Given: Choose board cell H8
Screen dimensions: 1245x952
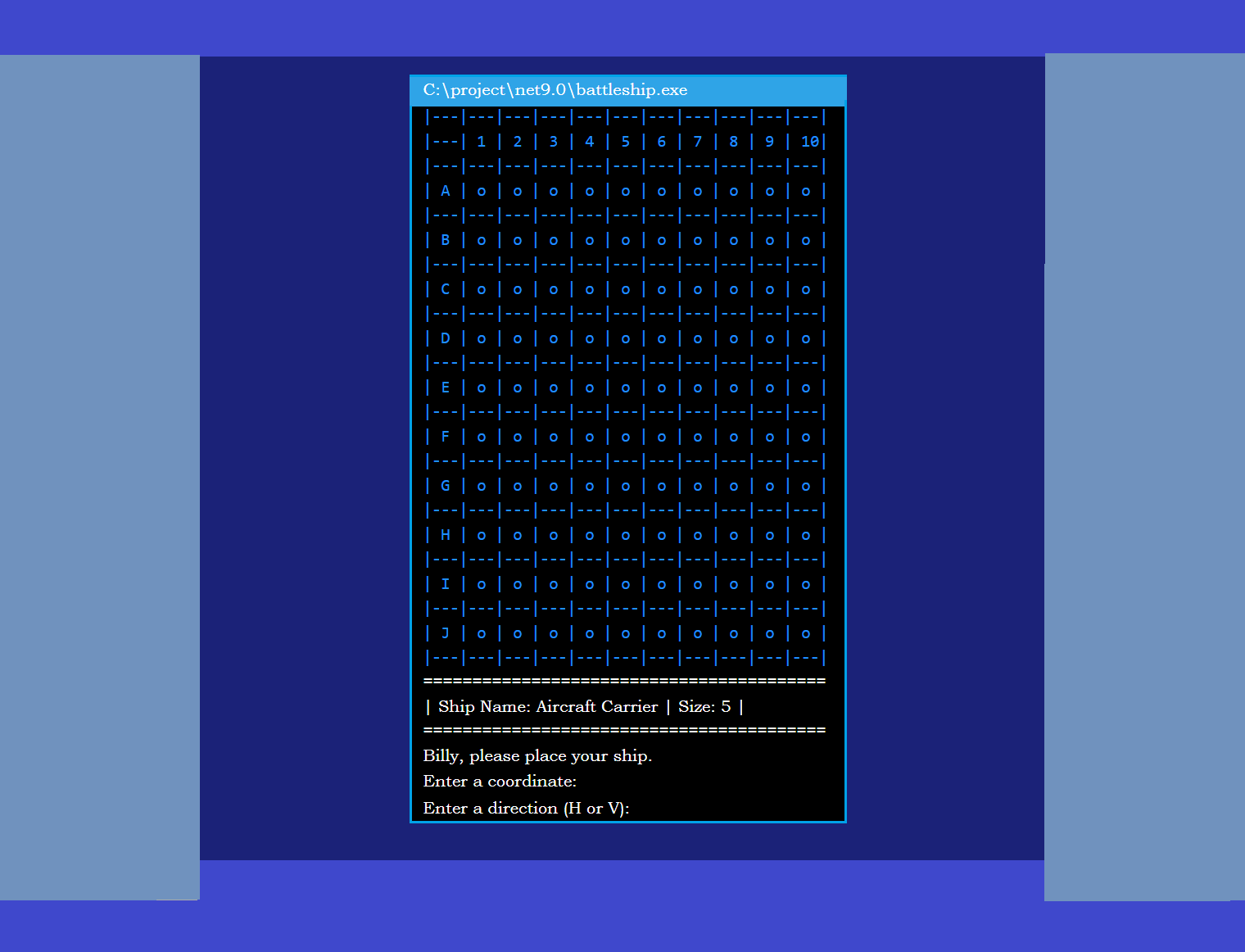Looking at the screenshot, I should 734,536.
